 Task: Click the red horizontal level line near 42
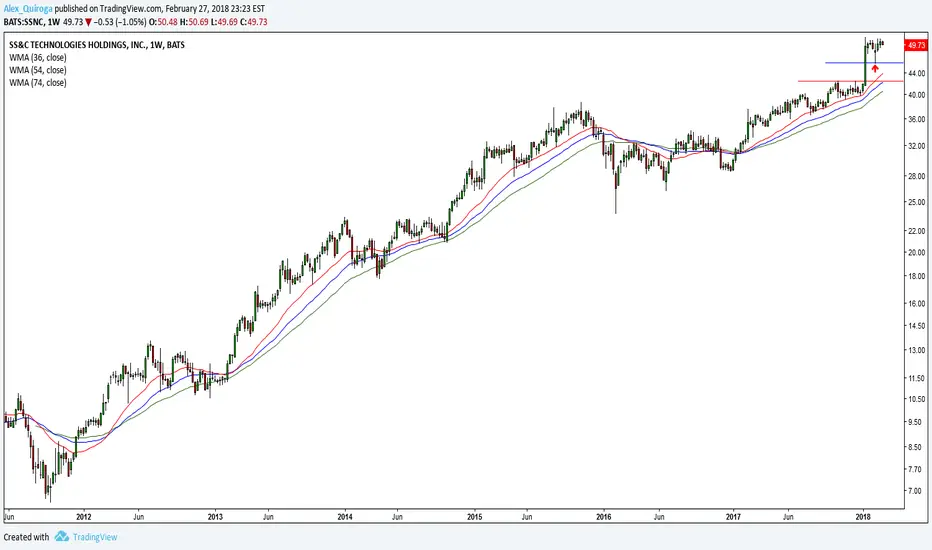pos(851,81)
